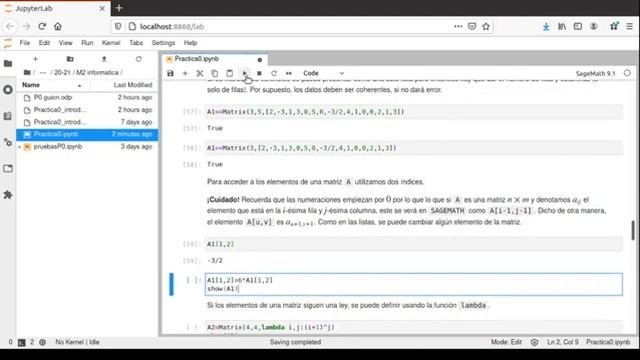Refresh the file list in the file browser
Viewport: 640px width, 360px height.
click(139, 59)
